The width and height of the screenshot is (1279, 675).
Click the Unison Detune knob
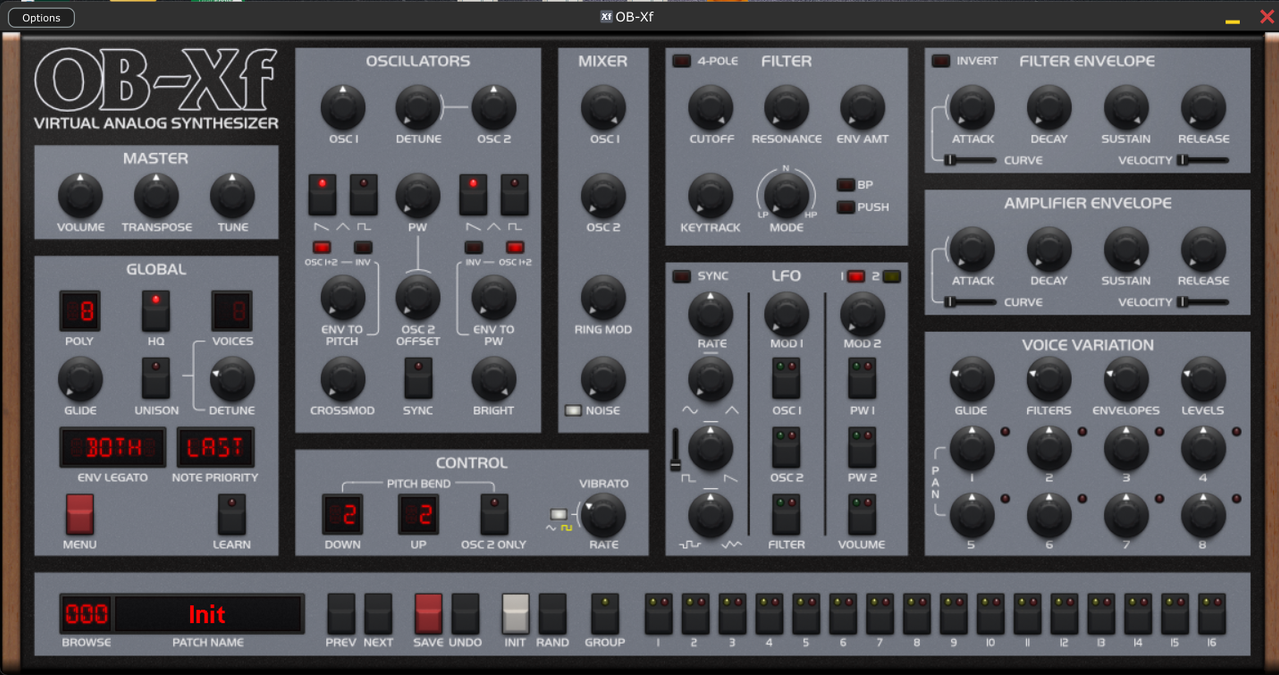tap(232, 379)
